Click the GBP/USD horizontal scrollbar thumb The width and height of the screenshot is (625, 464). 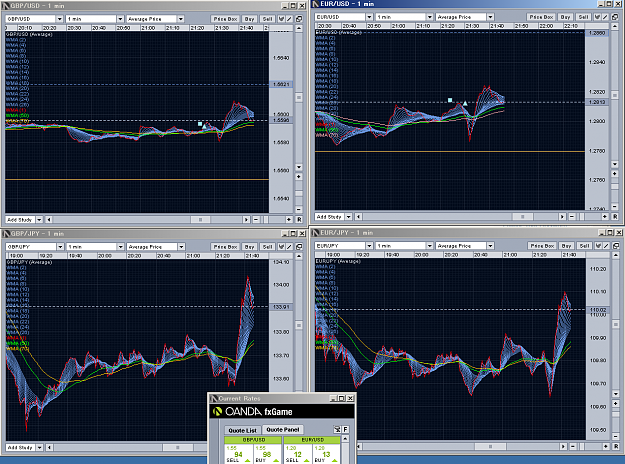[x=200, y=220]
